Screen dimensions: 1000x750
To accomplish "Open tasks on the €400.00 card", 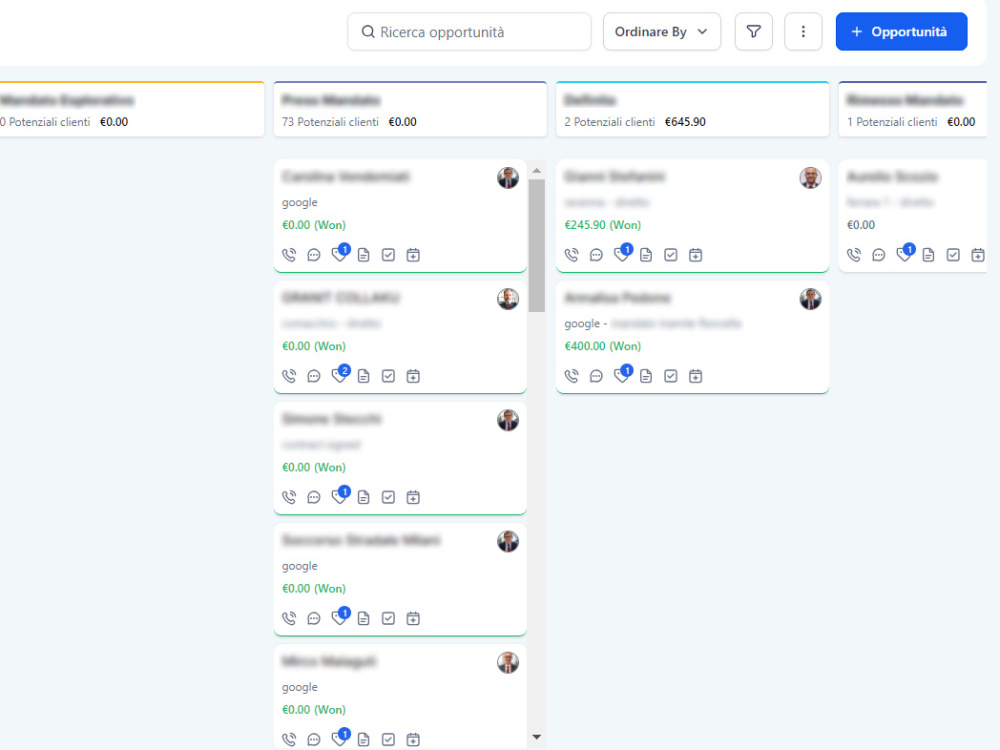I will (x=671, y=376).
